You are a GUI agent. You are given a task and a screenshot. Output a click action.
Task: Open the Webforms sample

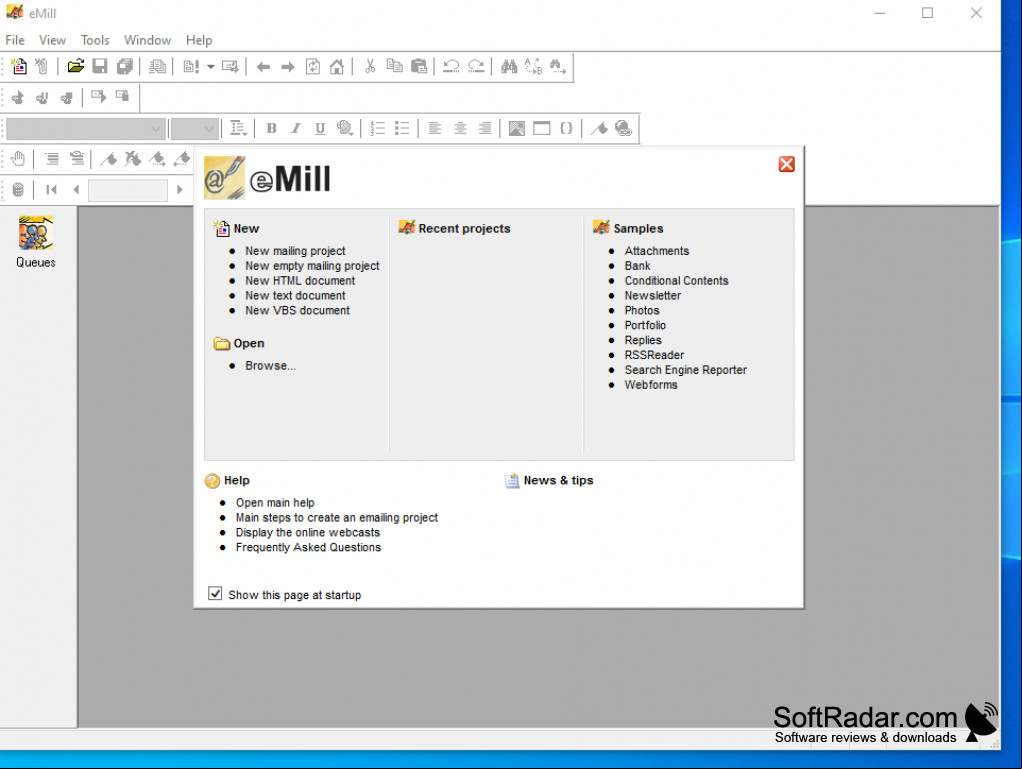tap(651, 385)
